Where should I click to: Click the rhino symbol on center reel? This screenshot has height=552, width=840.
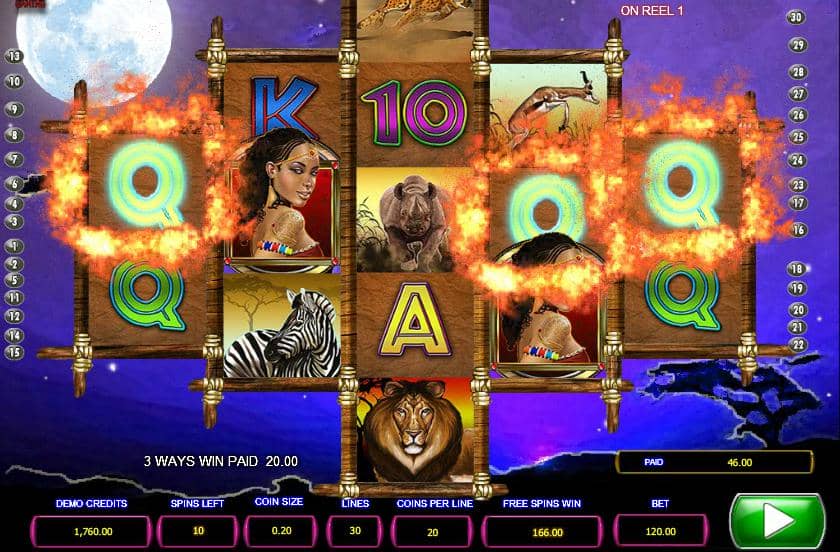[x=415, y=220]
